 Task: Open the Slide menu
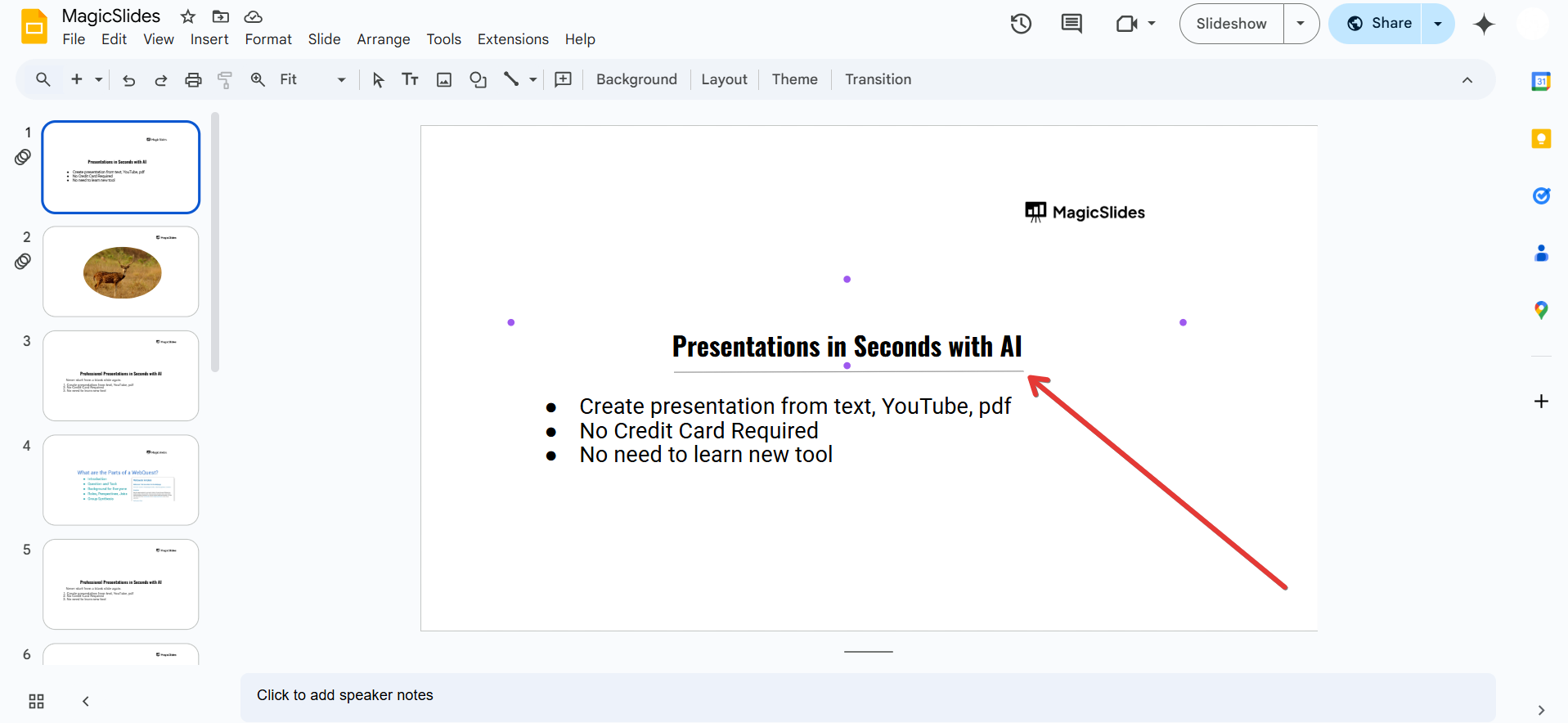[x=324, y=39]
